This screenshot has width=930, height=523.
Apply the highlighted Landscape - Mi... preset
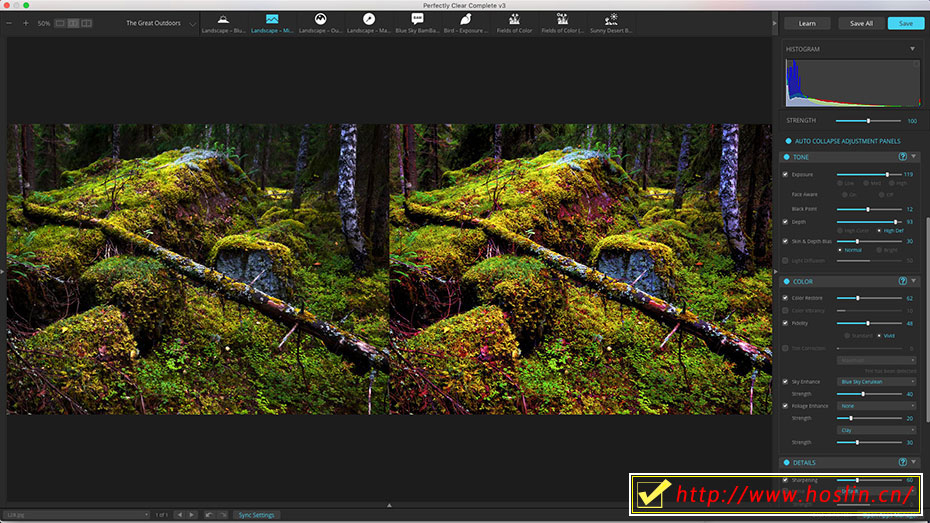(272, 24)
